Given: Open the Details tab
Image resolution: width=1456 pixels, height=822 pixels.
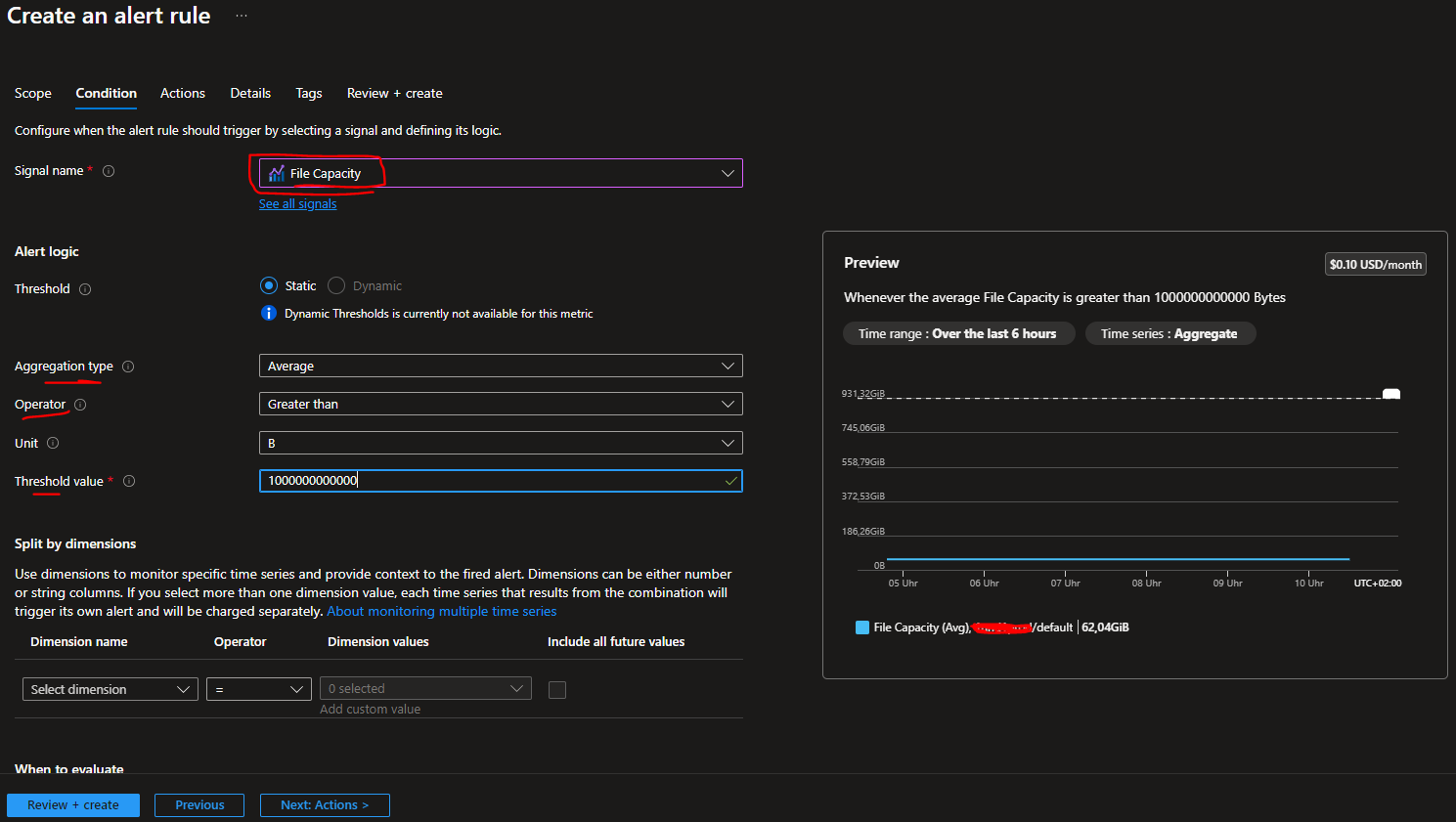Looking at the screenshot, I should (x=250, y=93).
